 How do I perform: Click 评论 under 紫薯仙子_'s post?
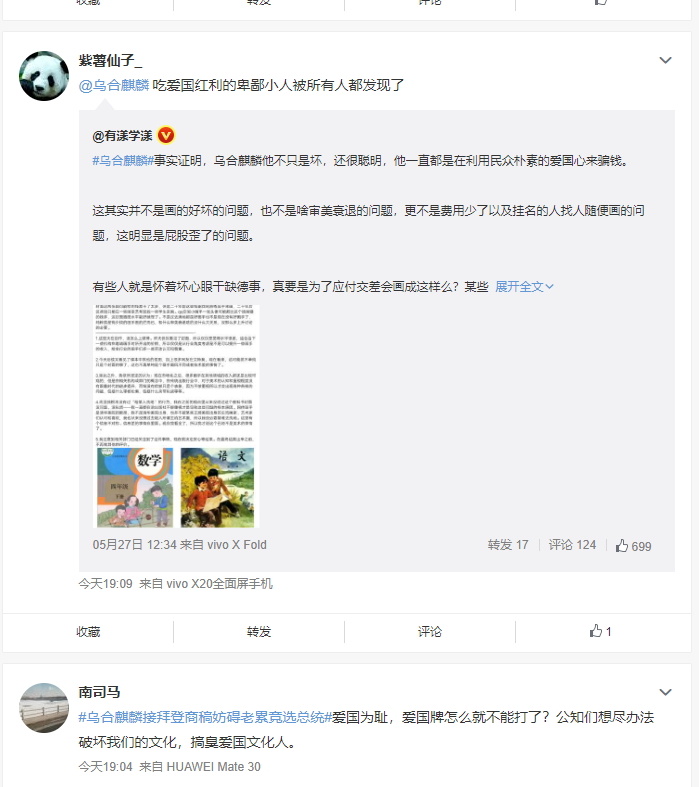[430, 631]
